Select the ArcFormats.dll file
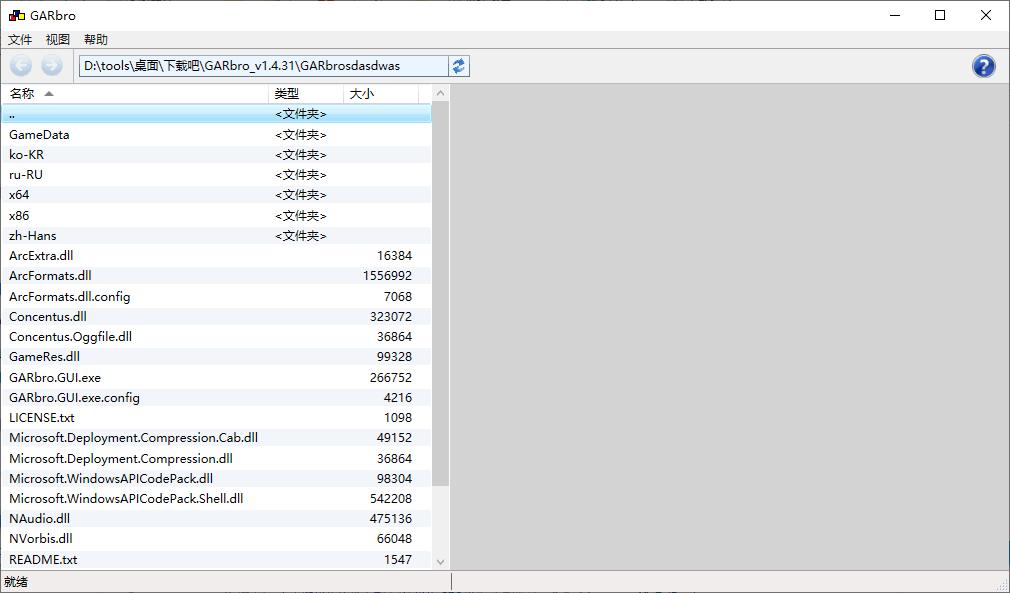This screenshot has height=593, width=1010. [x=216, y=276]
